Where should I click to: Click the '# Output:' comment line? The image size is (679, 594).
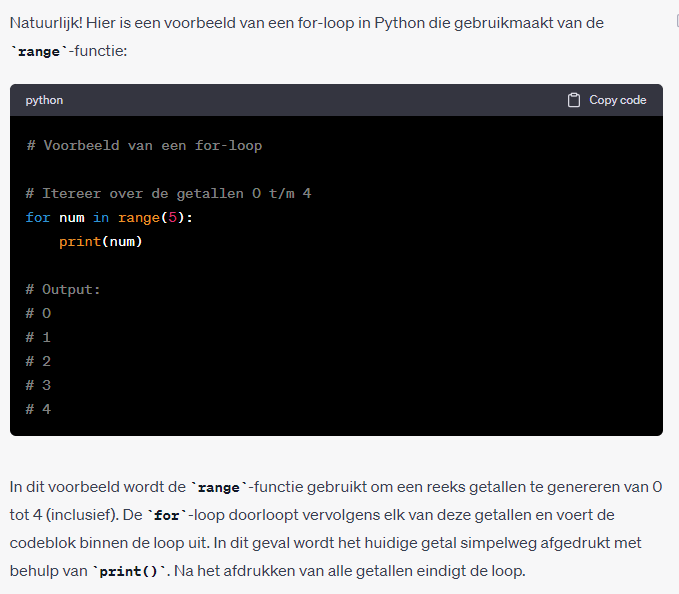(63, 289)
